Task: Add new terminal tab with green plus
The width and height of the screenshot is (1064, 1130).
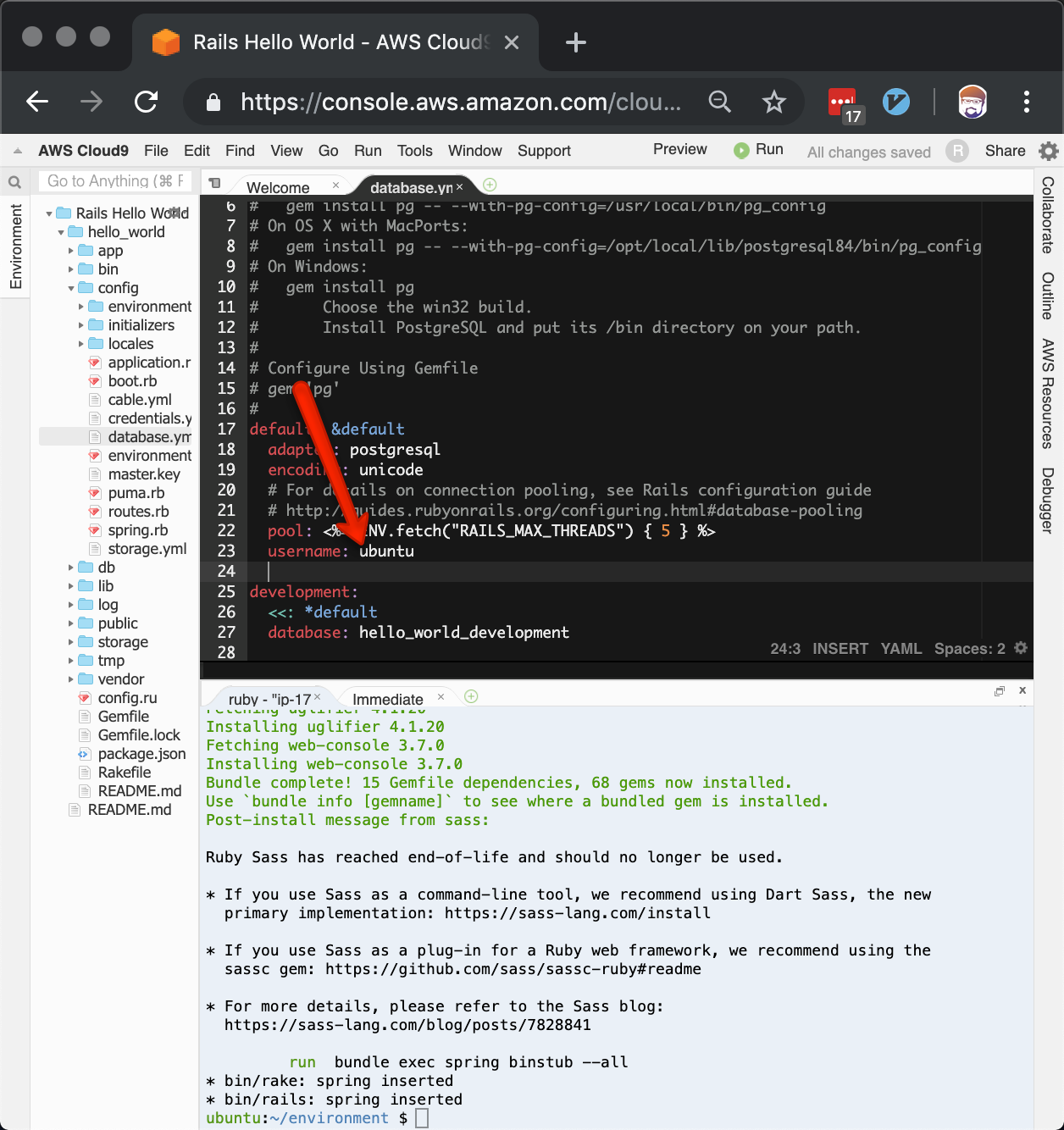Action: click(472, 696)
